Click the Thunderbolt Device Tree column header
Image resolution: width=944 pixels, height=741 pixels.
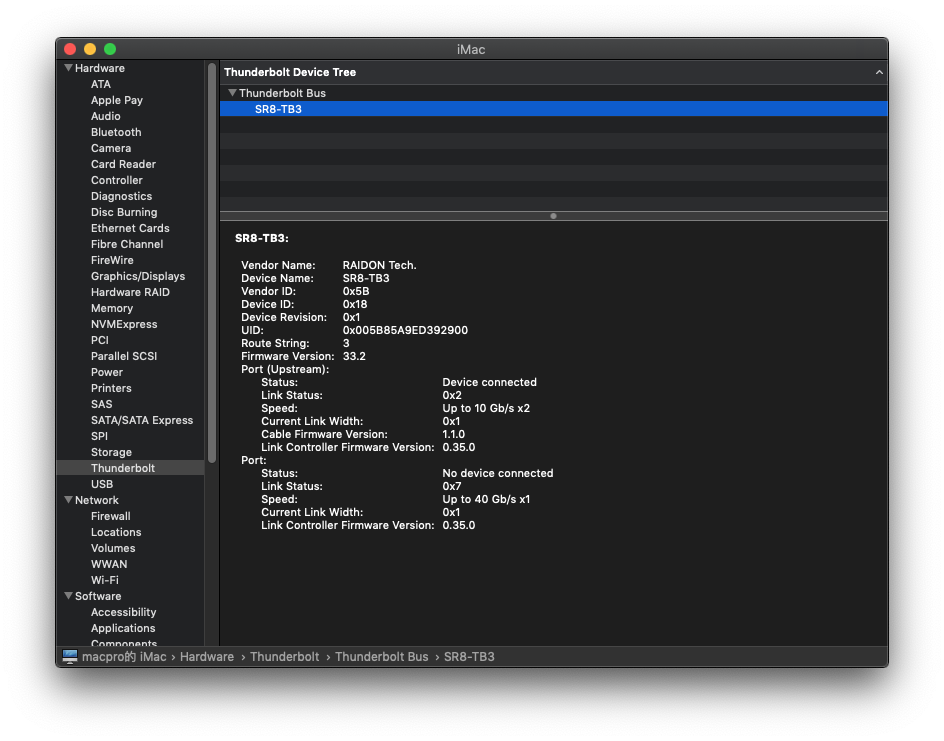pos(290,72)
